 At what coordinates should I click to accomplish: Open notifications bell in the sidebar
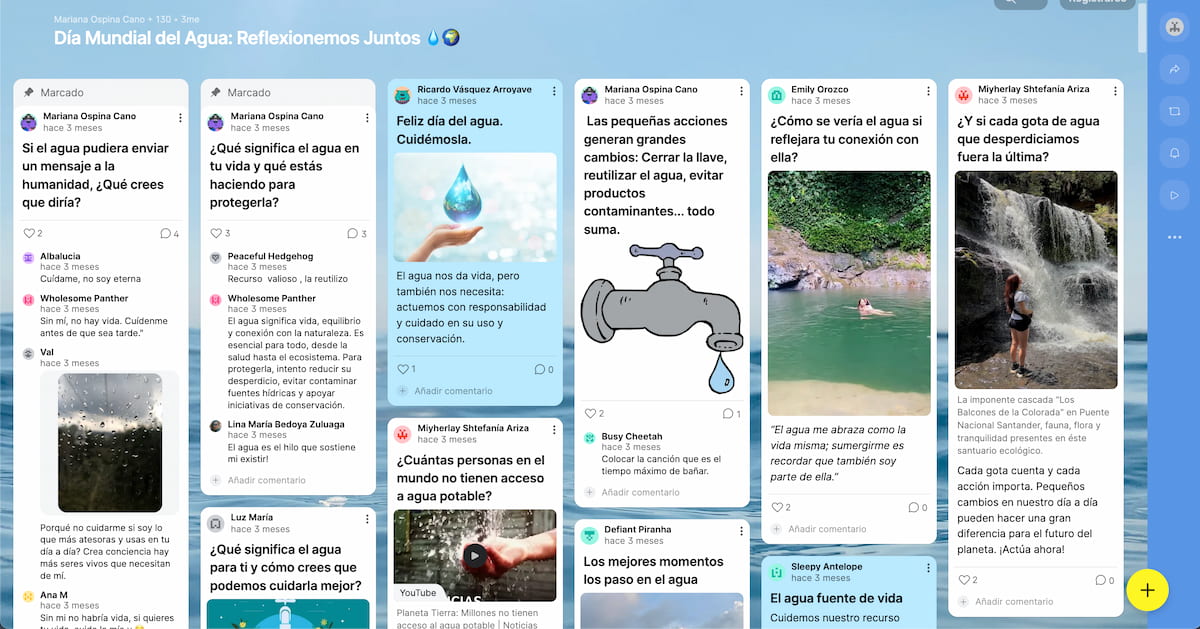[x=1174, y=153]
